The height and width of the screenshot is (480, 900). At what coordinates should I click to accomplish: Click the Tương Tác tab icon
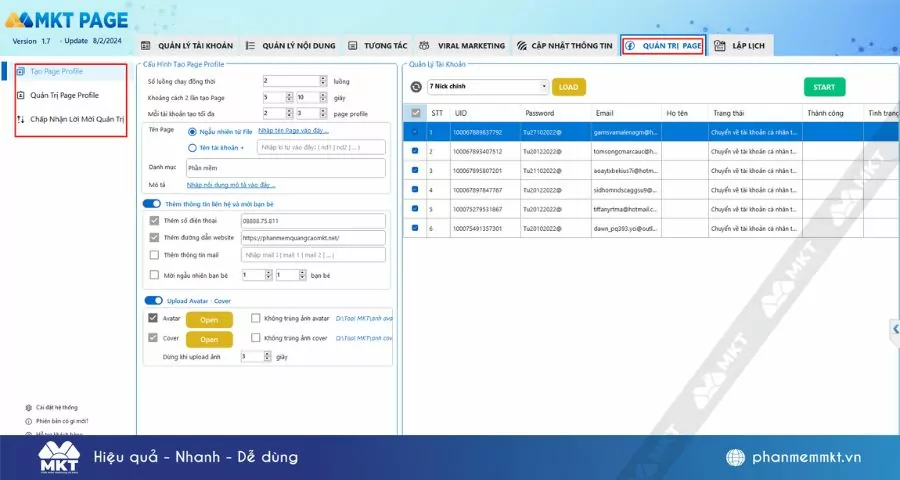point(352,45)
